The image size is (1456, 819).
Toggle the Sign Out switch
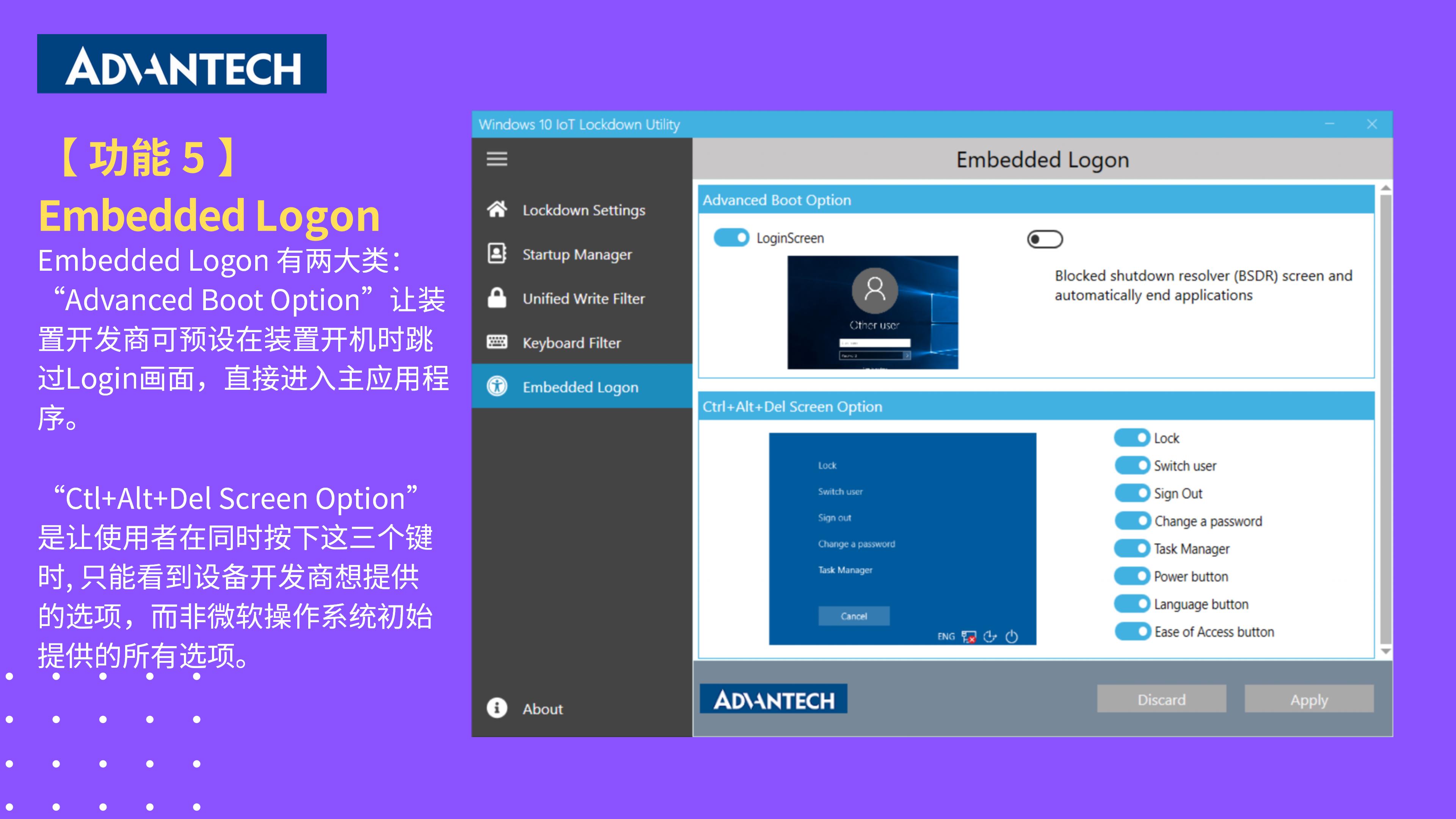click(1132, 493)
